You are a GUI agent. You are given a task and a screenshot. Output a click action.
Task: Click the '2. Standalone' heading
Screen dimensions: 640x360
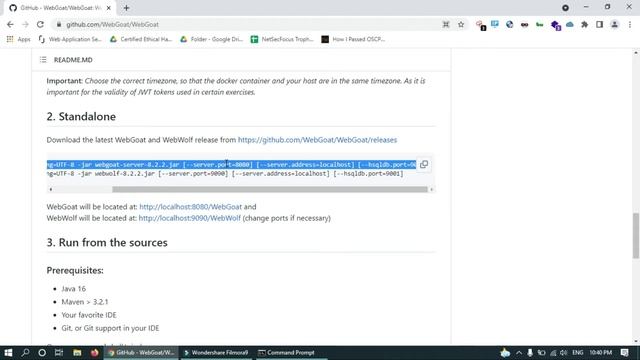pyautogui.click(x=81, y=116)
